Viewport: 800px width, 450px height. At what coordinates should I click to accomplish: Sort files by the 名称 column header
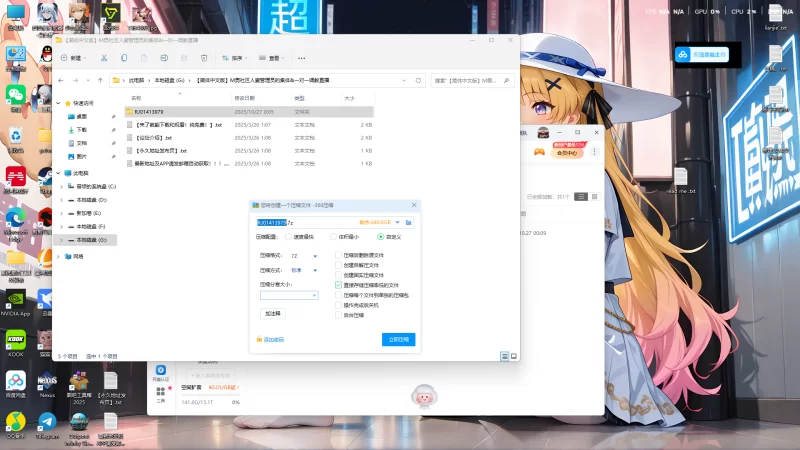[x=179, y=98]
